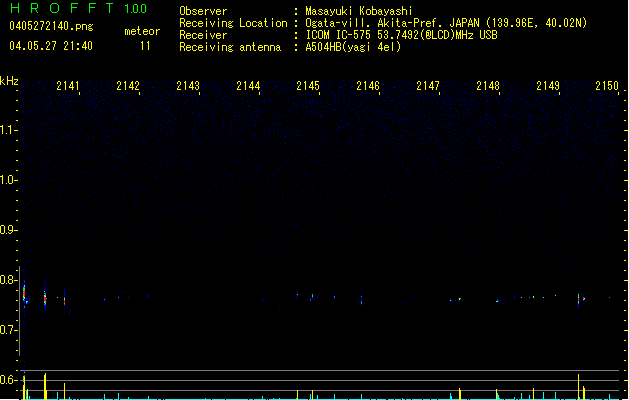The height and width of the screenshot is (400, 629).
Task: Select the ICOM IC-575 53.7492 MHz USB text
Action: pyautogui.click(x=402, y=35)
